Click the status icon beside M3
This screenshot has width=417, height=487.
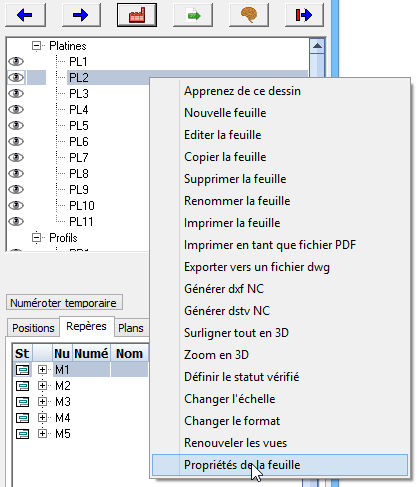coord(22,402)
